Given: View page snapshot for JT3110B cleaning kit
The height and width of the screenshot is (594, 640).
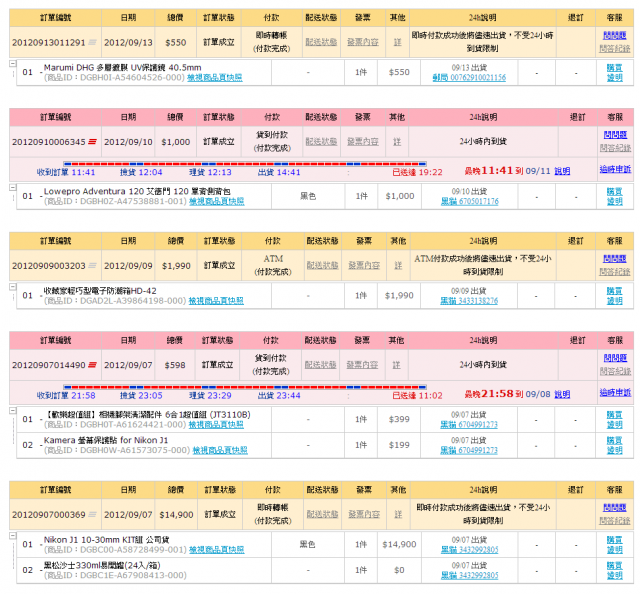Looking at the screenshot, I should (216, 425).
